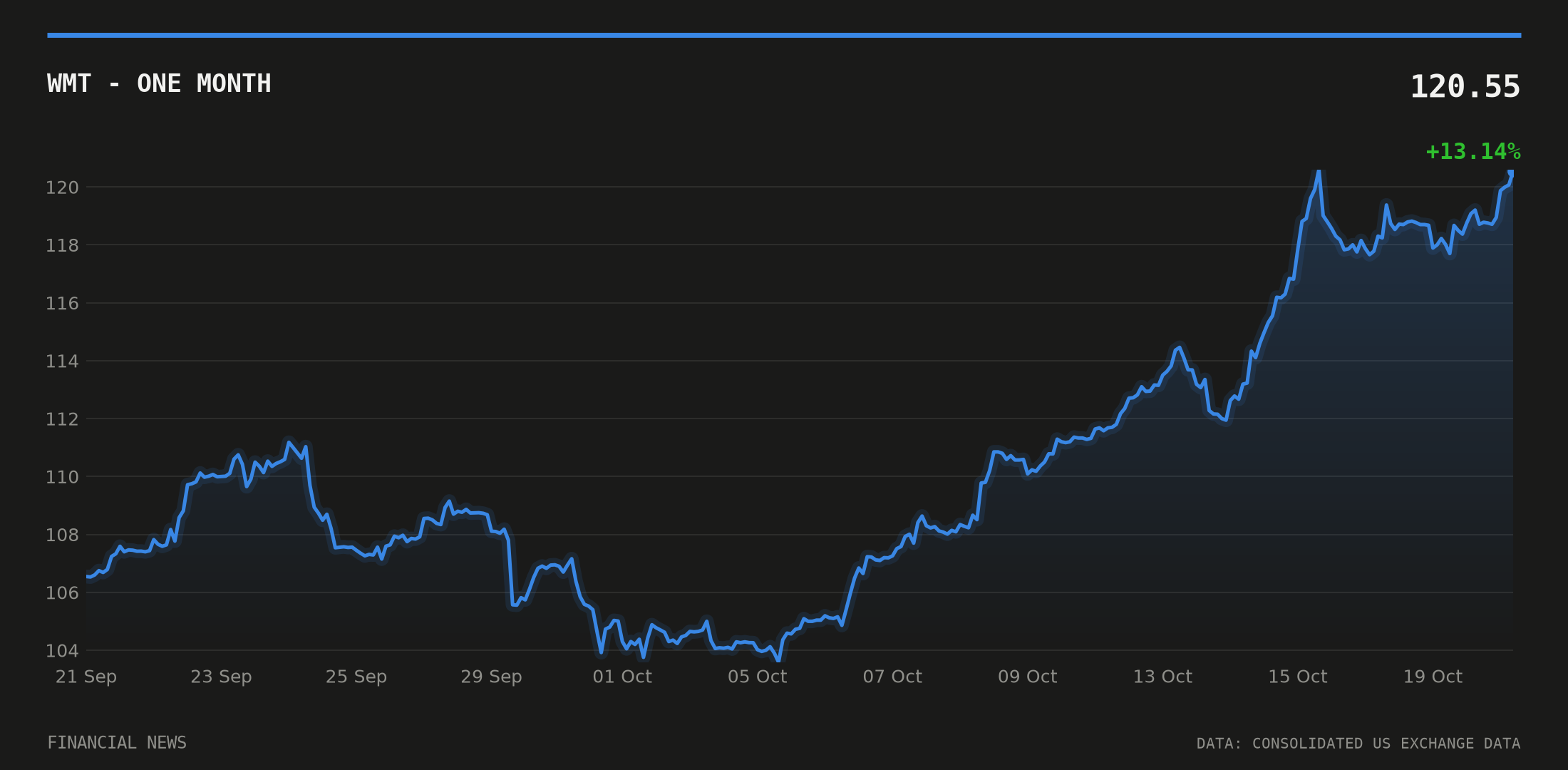1568x770 pixels.
Task: Select the 120.55 price value
Action: click(1465, 87)
